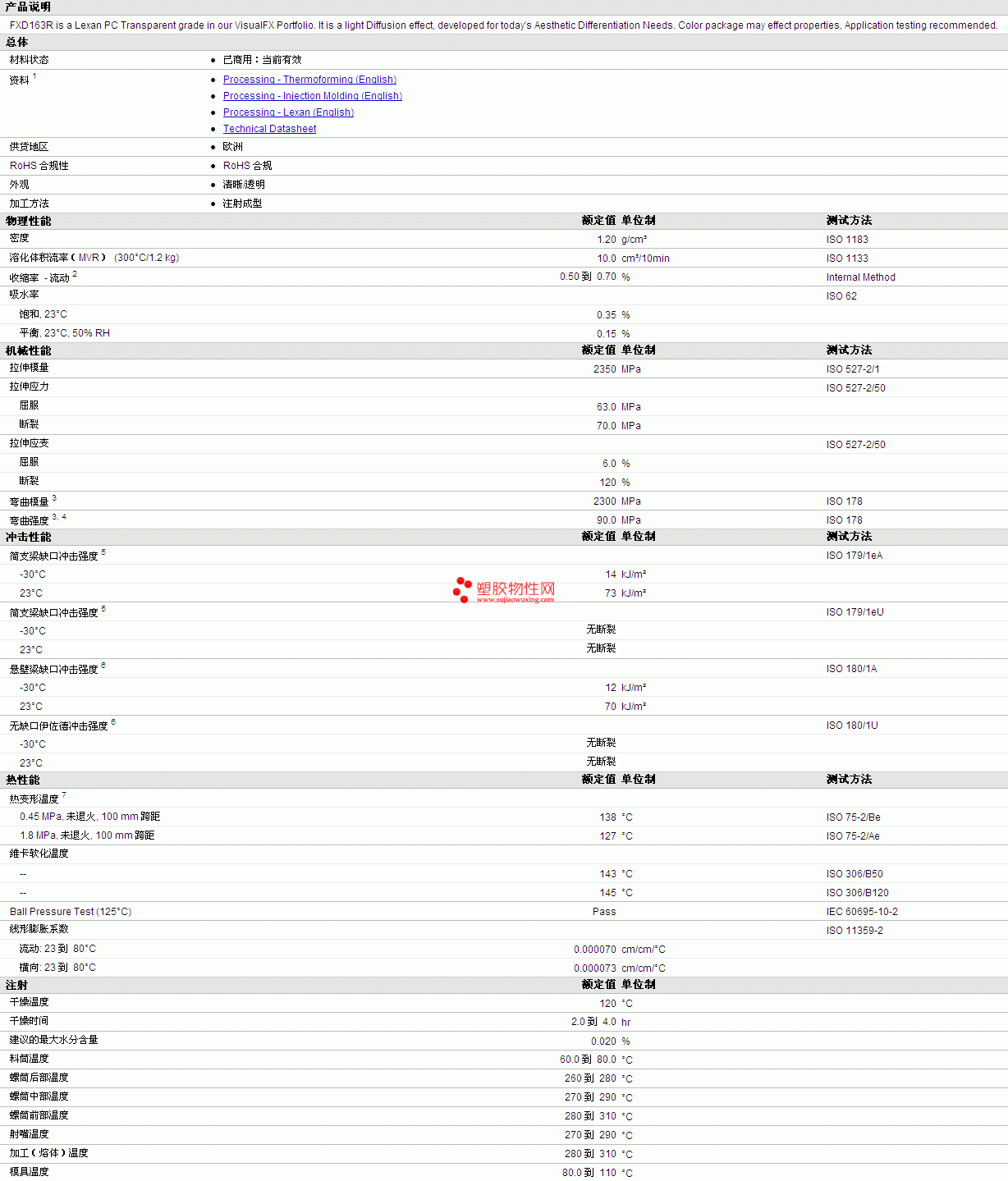Select the Ball Pressure Test (125°C) label
The width and height of the screenshot is (1008, 1181).
point(71,912)
